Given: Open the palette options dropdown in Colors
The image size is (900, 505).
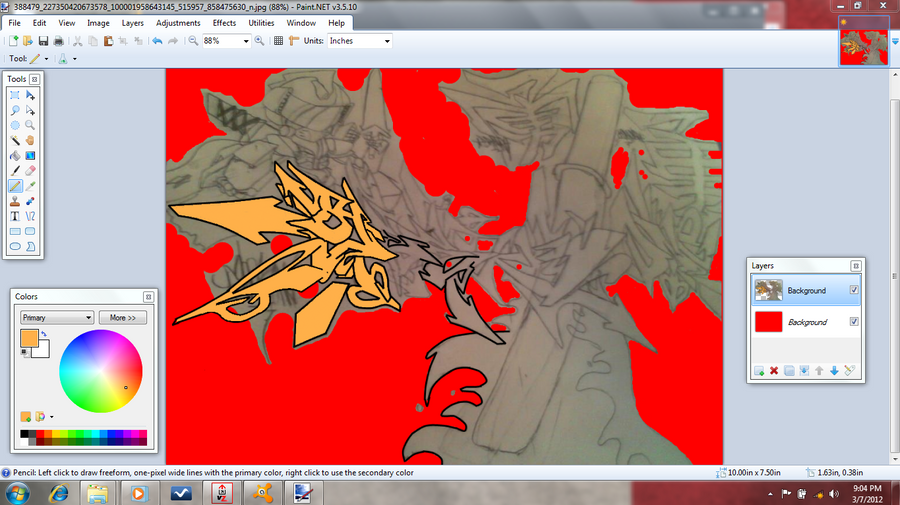Looking at the screenshot, I should [52, 417].
